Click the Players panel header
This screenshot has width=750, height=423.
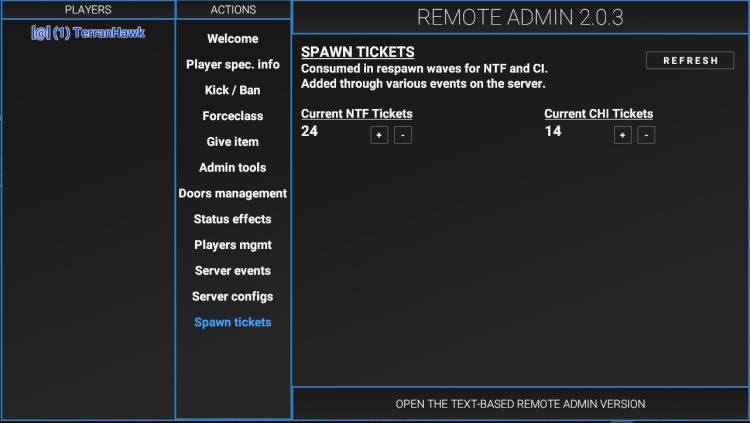coord(88,10)
